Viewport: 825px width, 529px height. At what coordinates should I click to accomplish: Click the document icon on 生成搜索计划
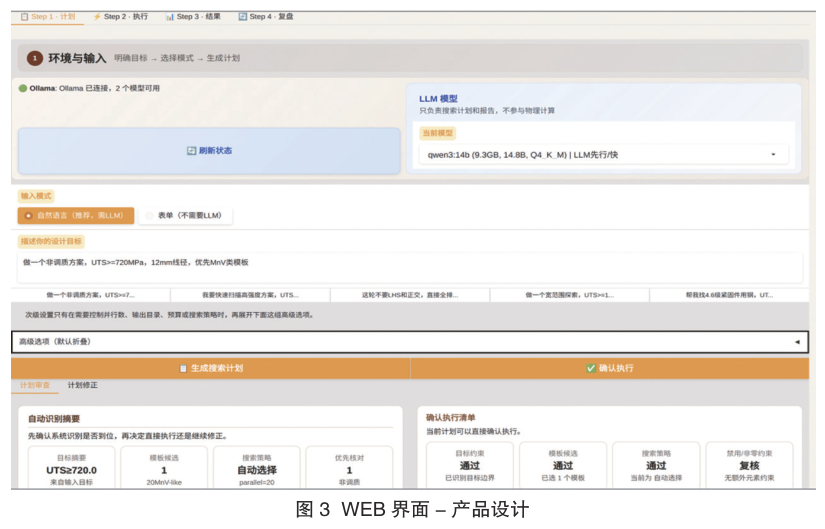(x=183, y=368)
